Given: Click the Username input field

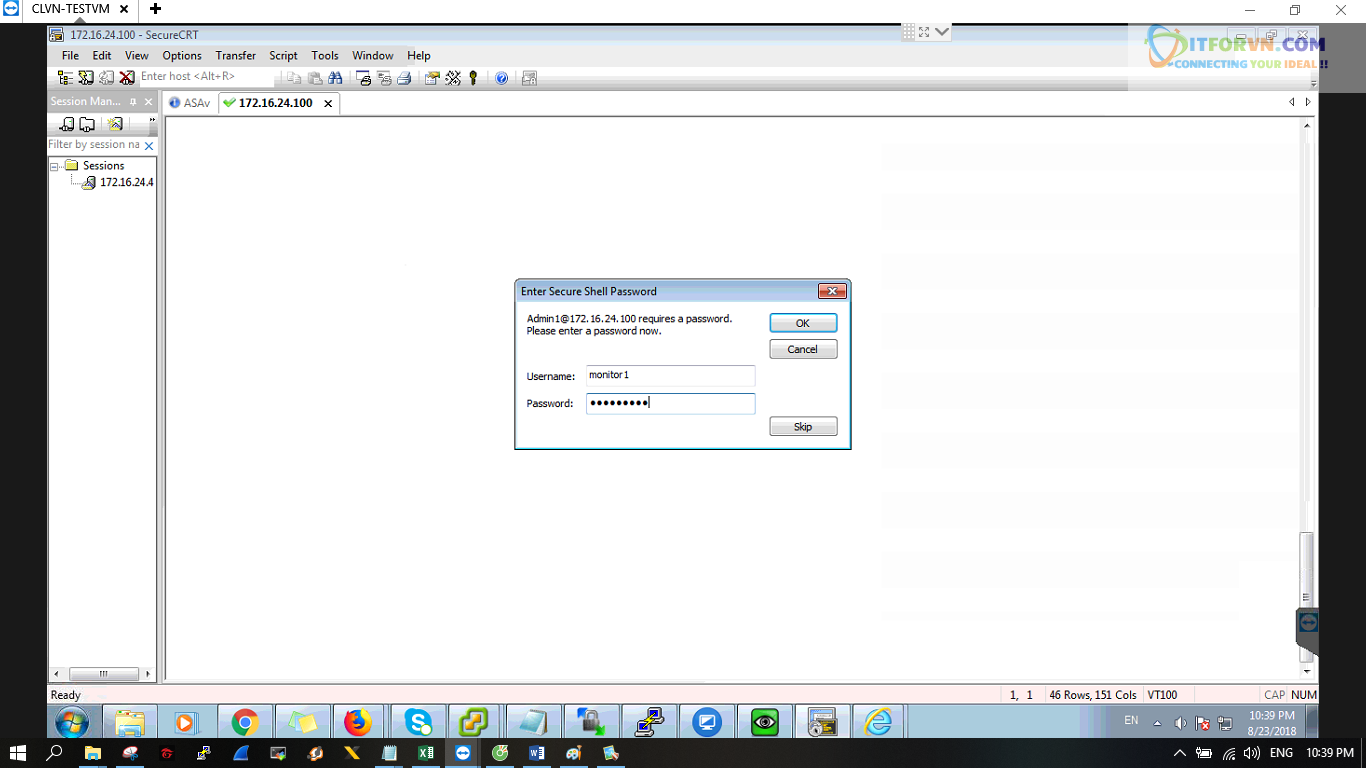Looking at the screenshot, I should (670, 376).
